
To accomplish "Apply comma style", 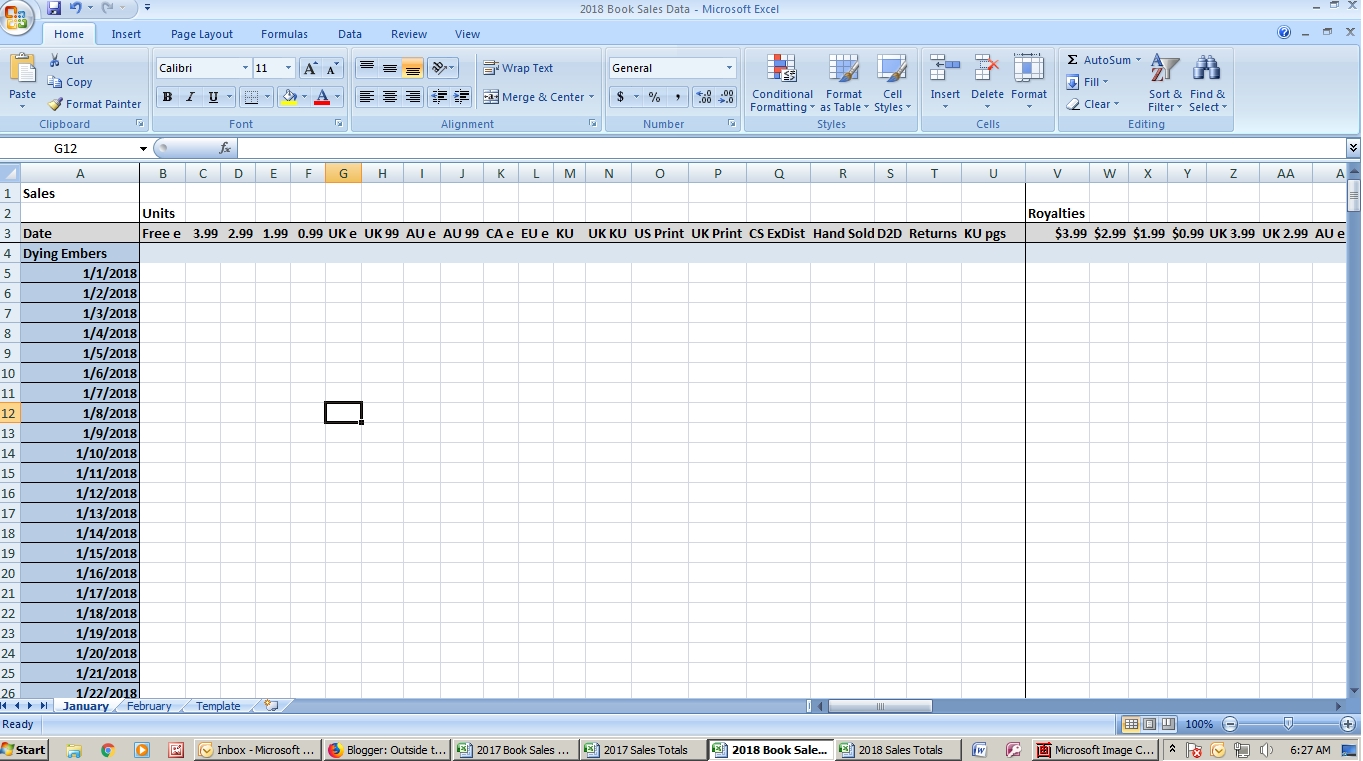I will [677, 97].
